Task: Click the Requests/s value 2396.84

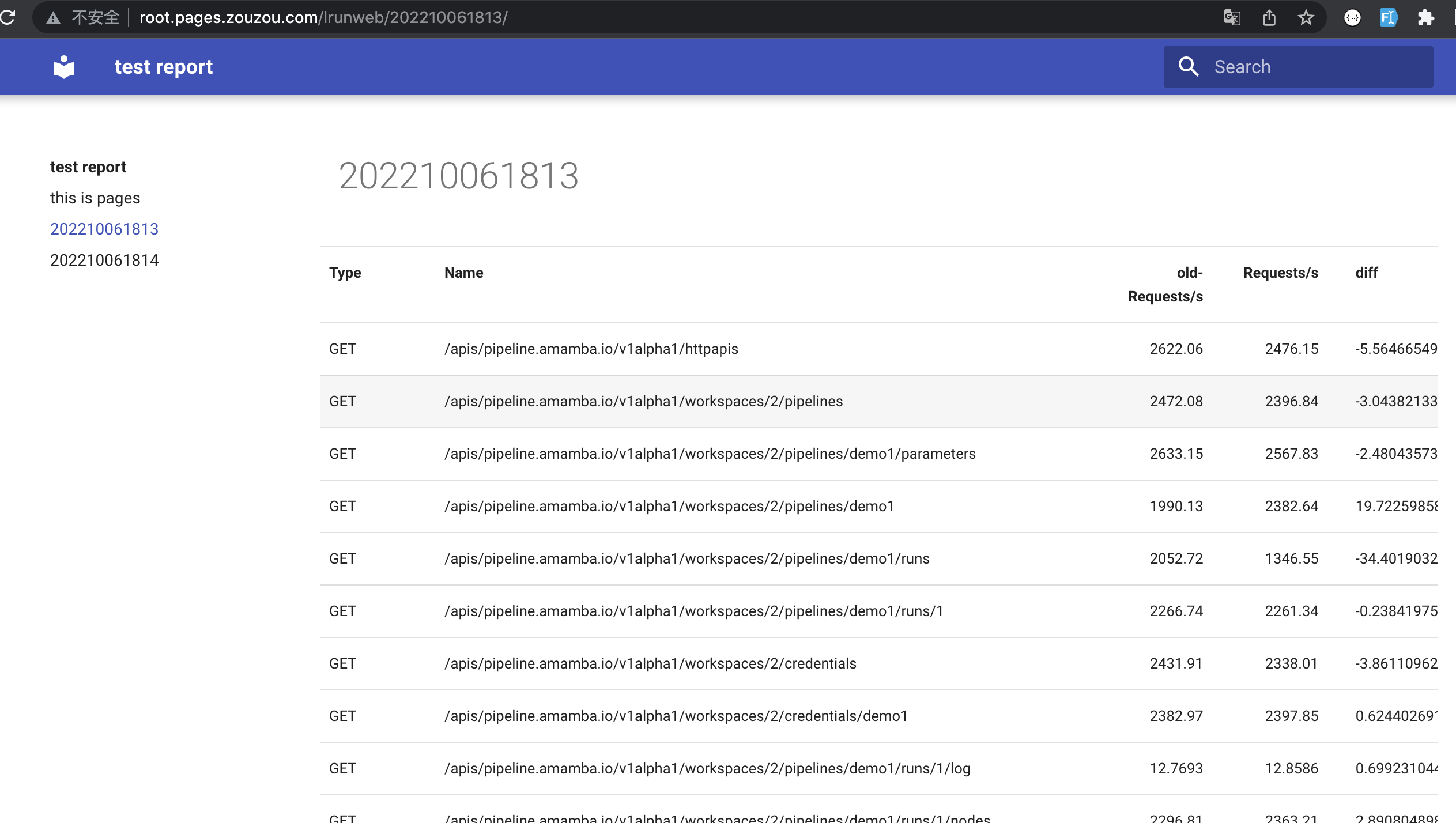Action: tap(1291, 401)
